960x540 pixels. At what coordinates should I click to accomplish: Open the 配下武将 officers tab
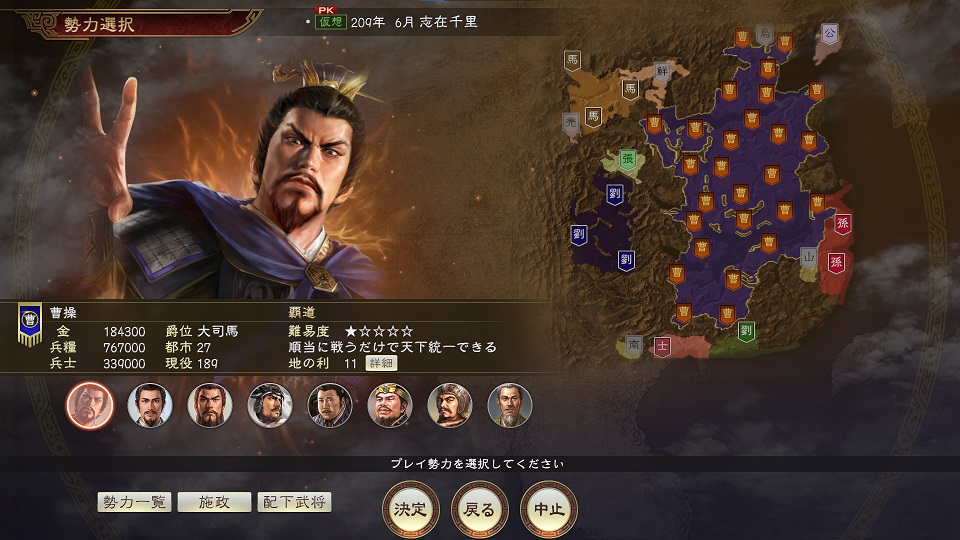coord(294,502)
